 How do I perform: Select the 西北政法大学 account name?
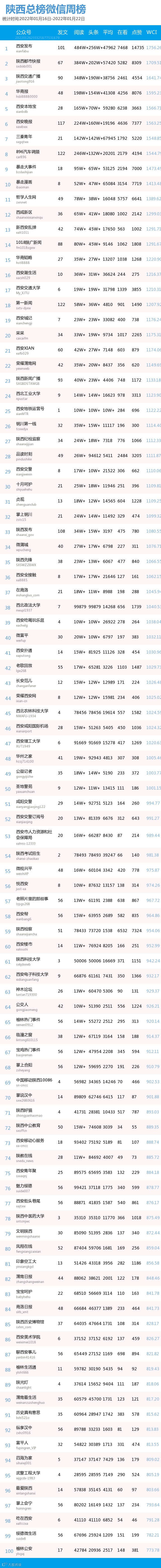(x=28, y=605)
